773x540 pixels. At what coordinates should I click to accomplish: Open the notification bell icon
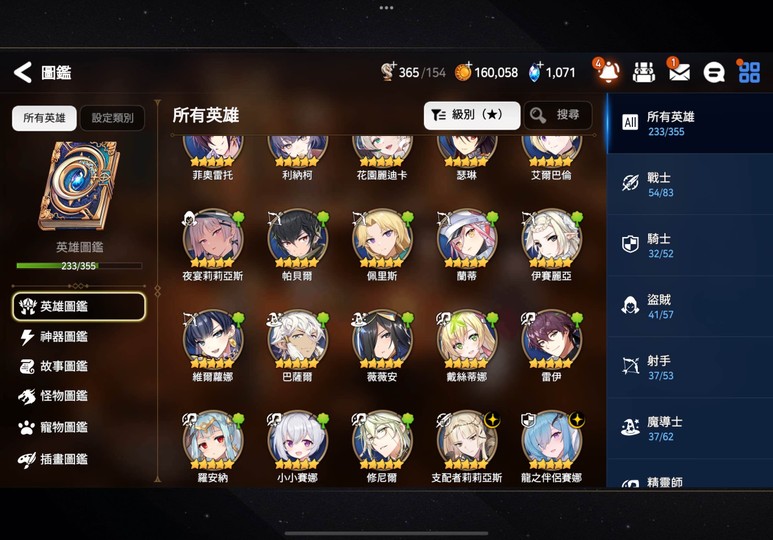(608, 72)
